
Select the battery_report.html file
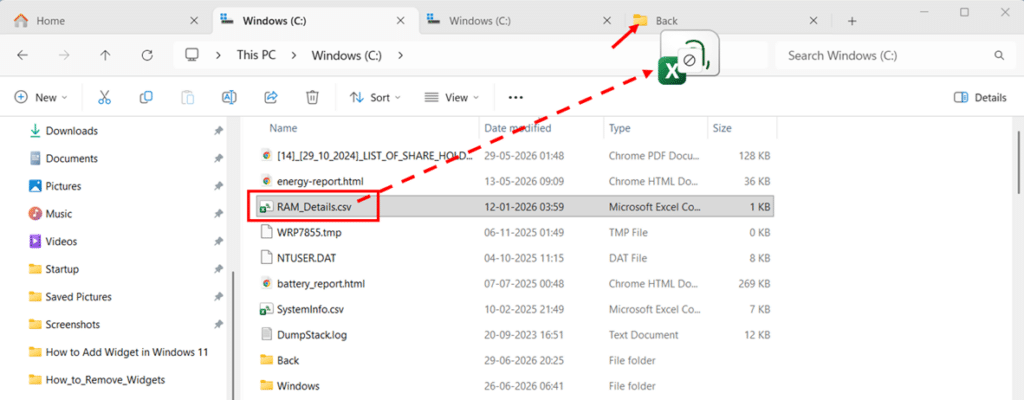click(x=515, y=284)
